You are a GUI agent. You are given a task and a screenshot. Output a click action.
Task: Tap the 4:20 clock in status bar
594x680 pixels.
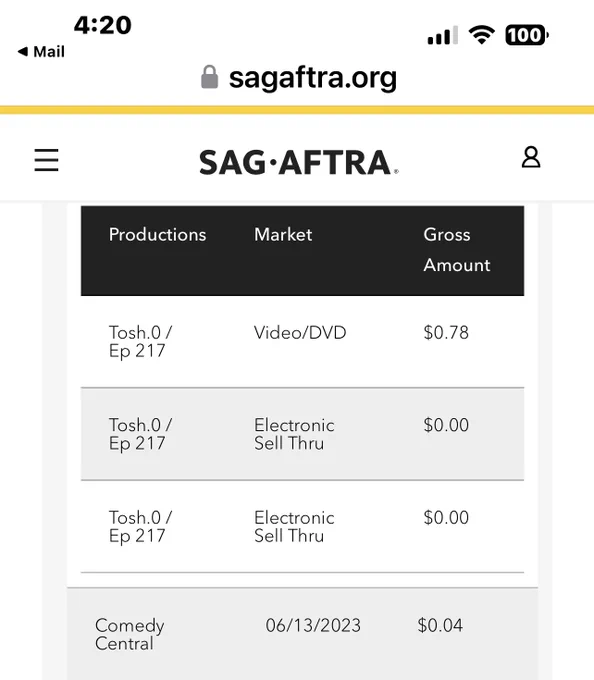pos(102,25)
